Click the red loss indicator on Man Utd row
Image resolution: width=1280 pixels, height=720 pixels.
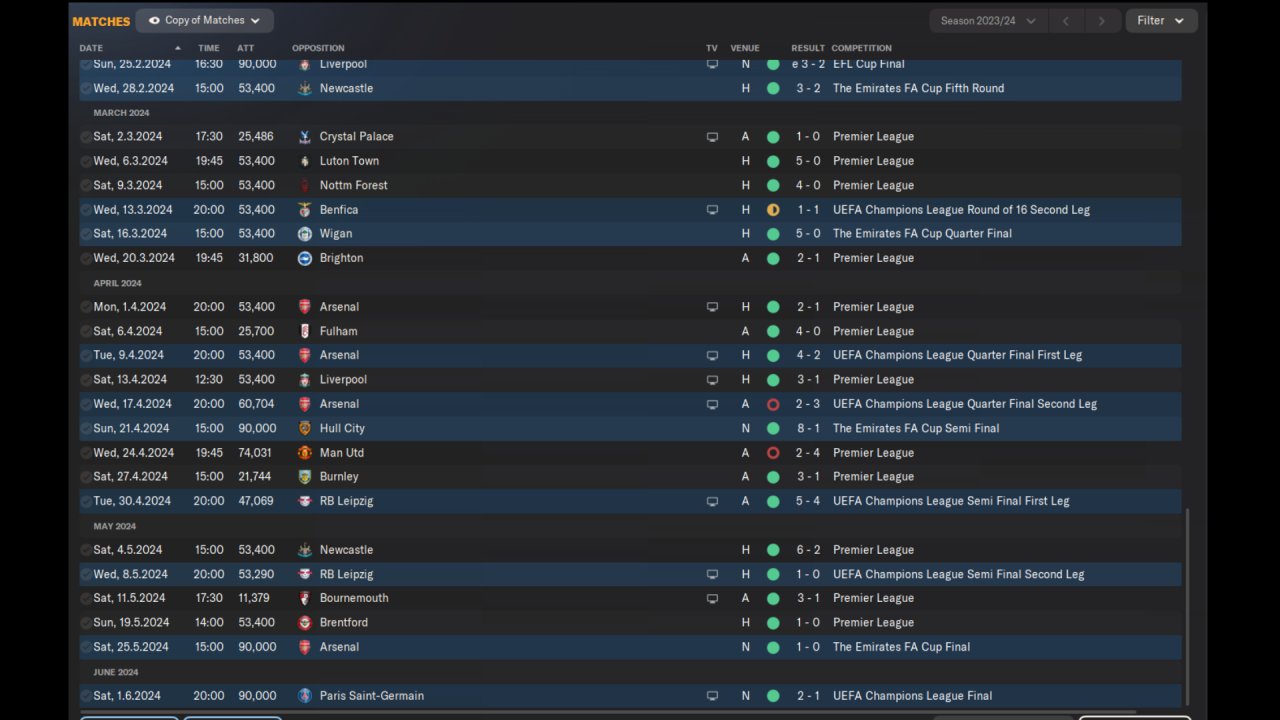point(773,453)
